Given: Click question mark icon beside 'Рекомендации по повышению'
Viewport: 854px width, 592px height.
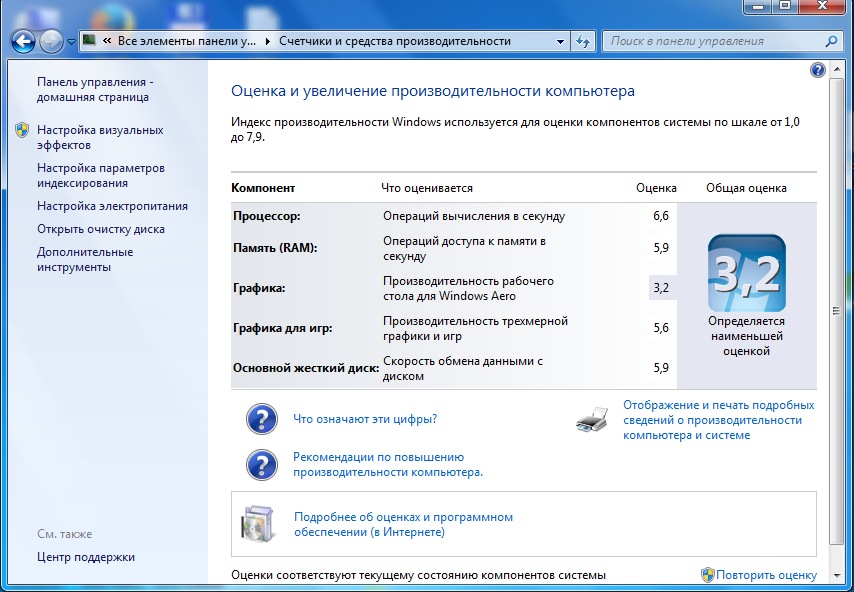Looking at the screenshot, I should [x=261, y=464].
